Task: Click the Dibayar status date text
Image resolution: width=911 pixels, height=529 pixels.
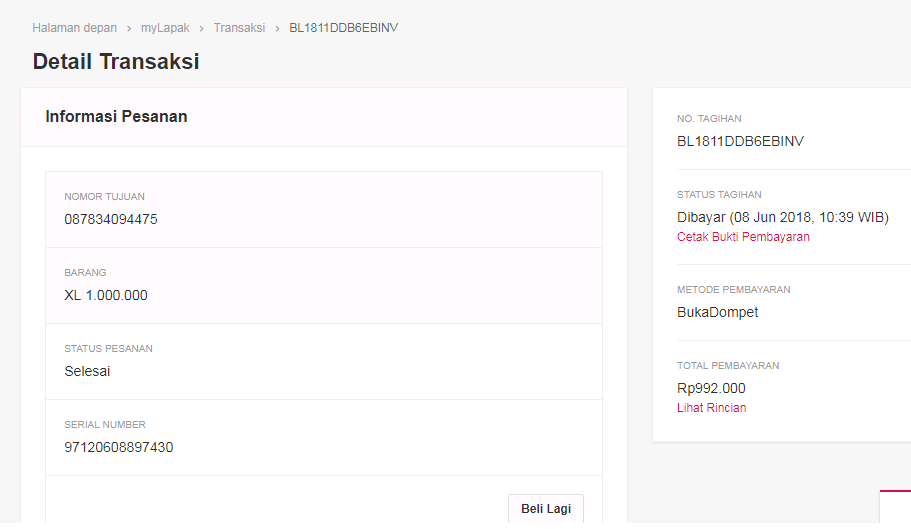Action: (x=783, y=218)
